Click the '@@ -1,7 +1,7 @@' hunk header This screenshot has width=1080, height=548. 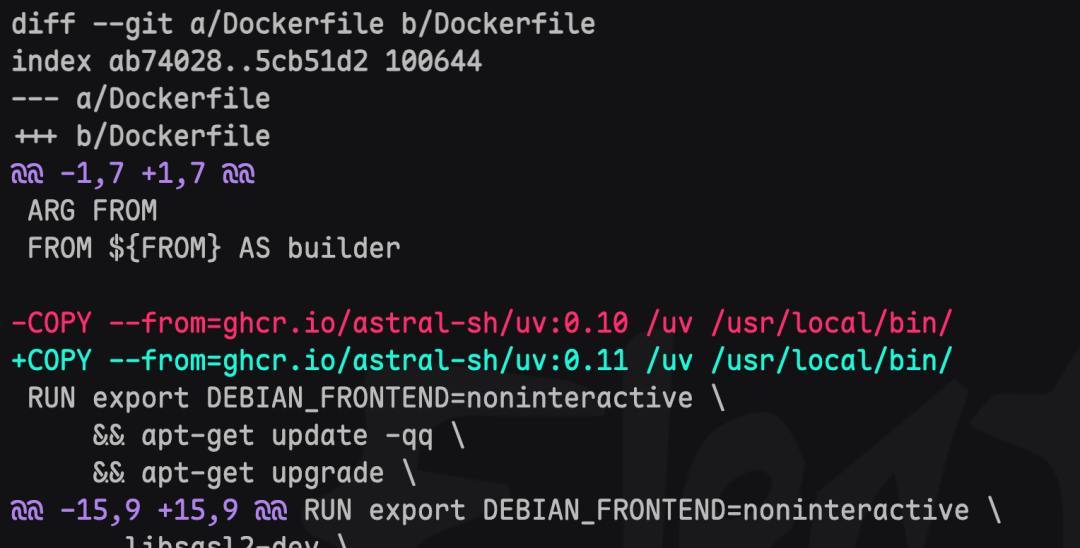(133, 173)
